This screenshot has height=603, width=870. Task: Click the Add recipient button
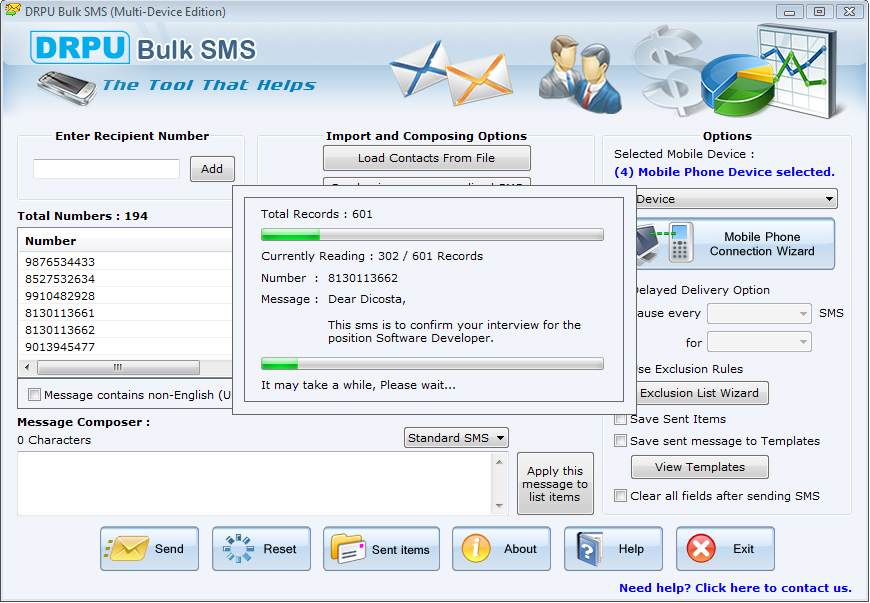coord(212,169)
